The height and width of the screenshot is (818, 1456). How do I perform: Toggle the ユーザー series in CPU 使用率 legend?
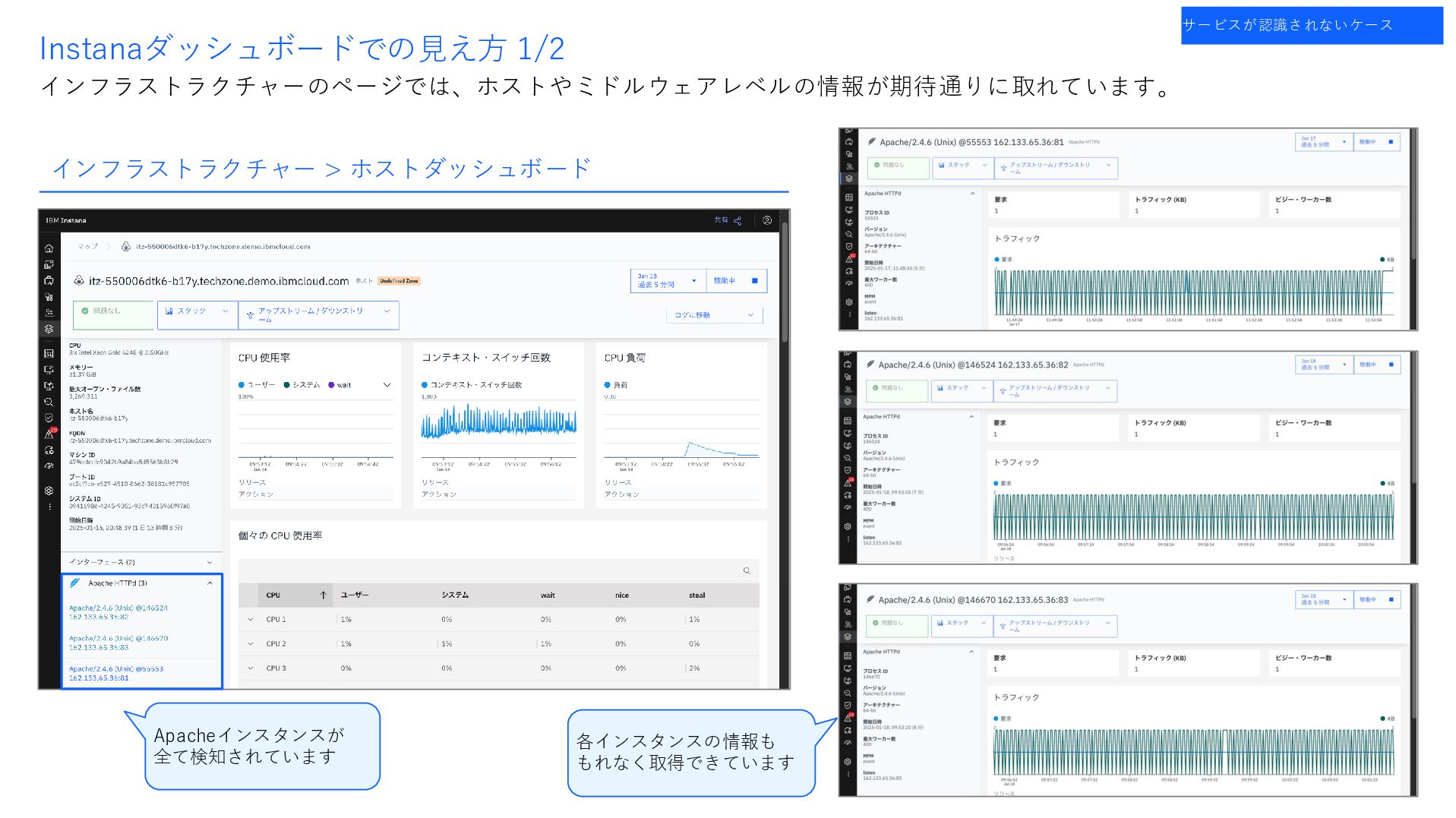pyautogui.click(x=257, y=385)
